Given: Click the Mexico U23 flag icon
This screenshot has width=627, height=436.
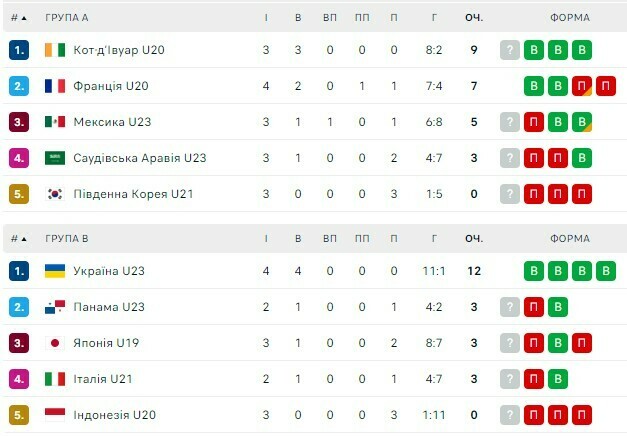Looking at the screenshot, I should pyautogui.click(x=54, y=122).
